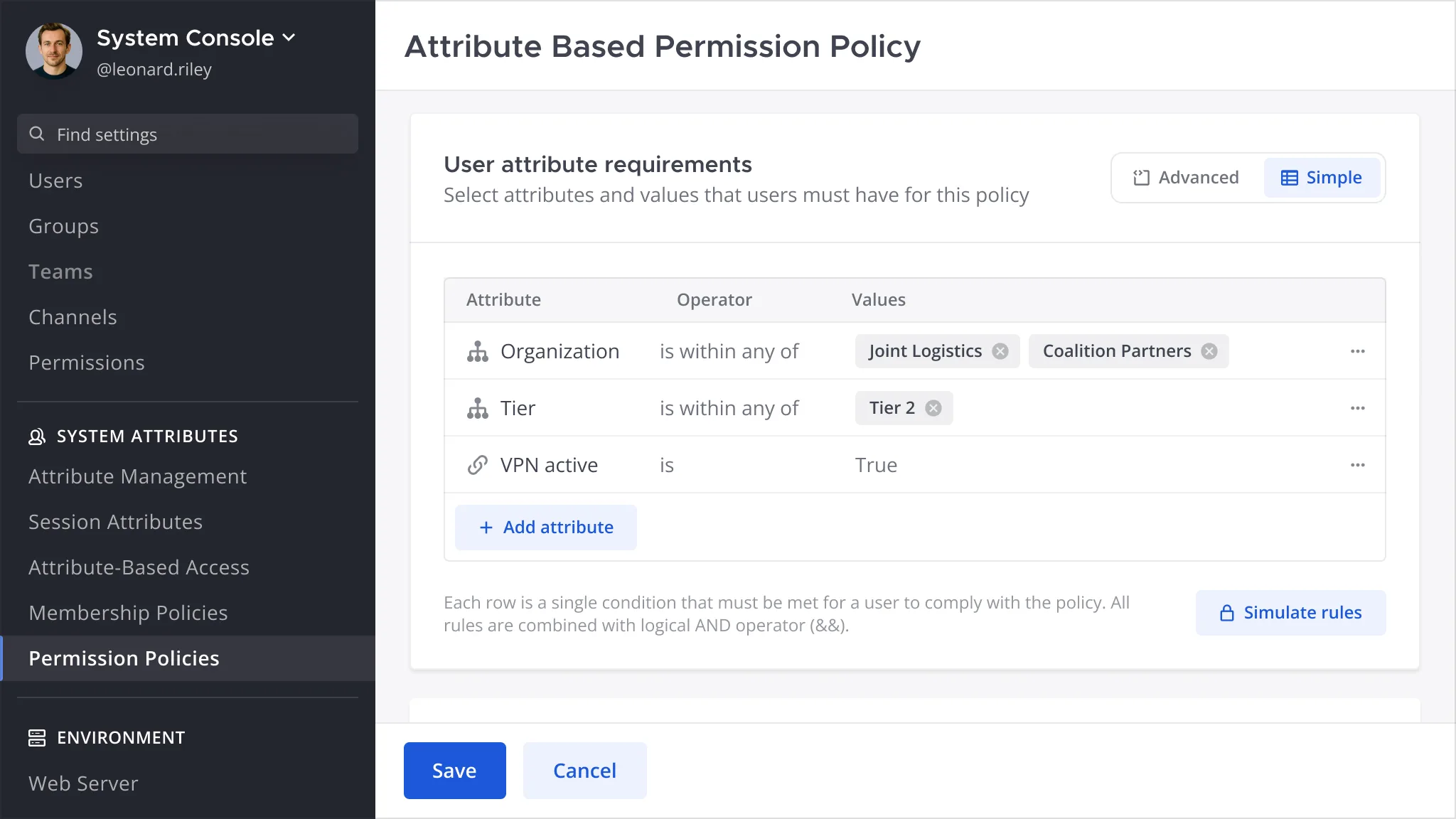1456x819 pixels.
Task: Switch to Advanced editor mode
Action: pyautogui.click(x=1186, y=178)
